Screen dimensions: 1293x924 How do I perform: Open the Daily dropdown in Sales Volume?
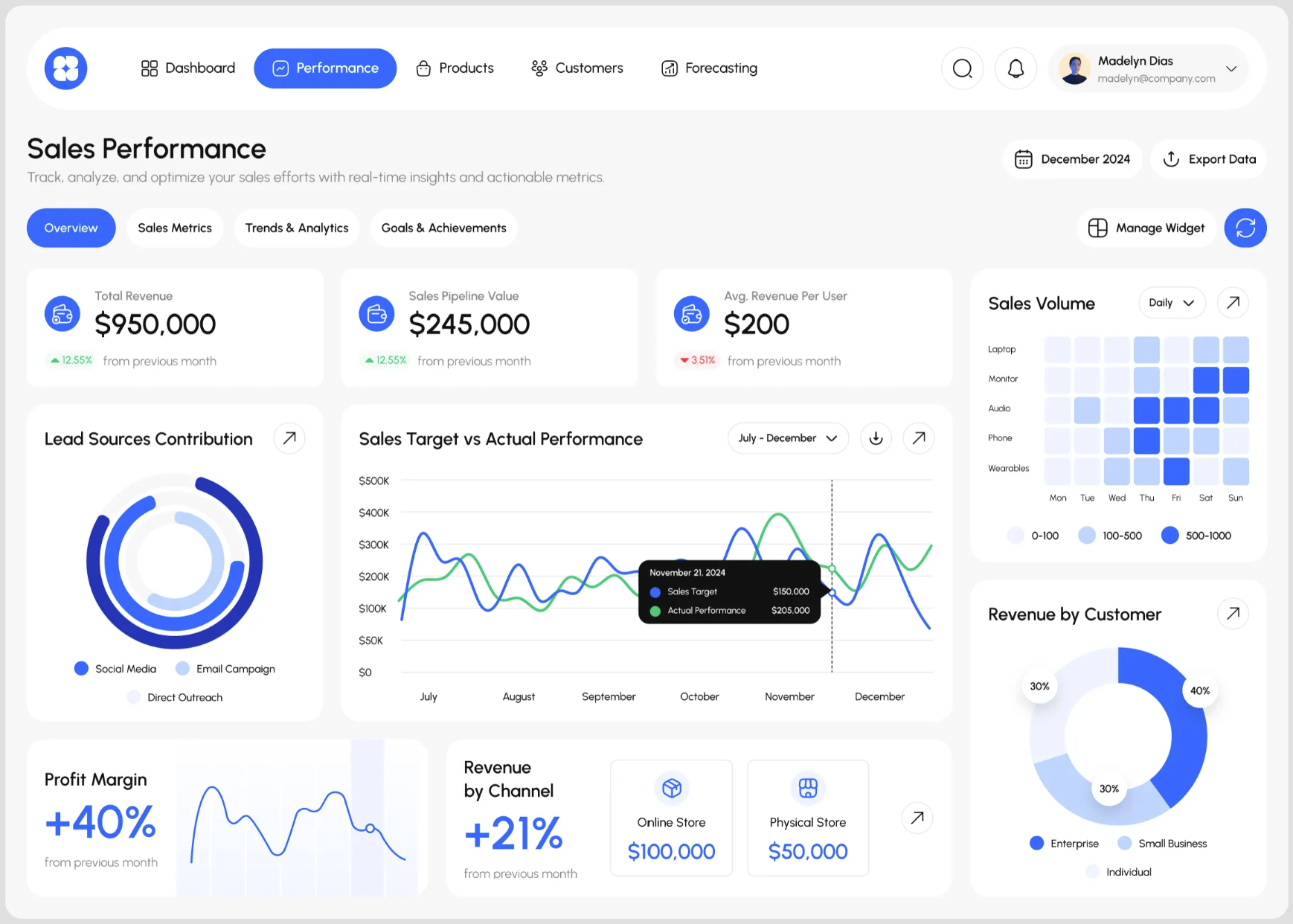pos(1171,303)
